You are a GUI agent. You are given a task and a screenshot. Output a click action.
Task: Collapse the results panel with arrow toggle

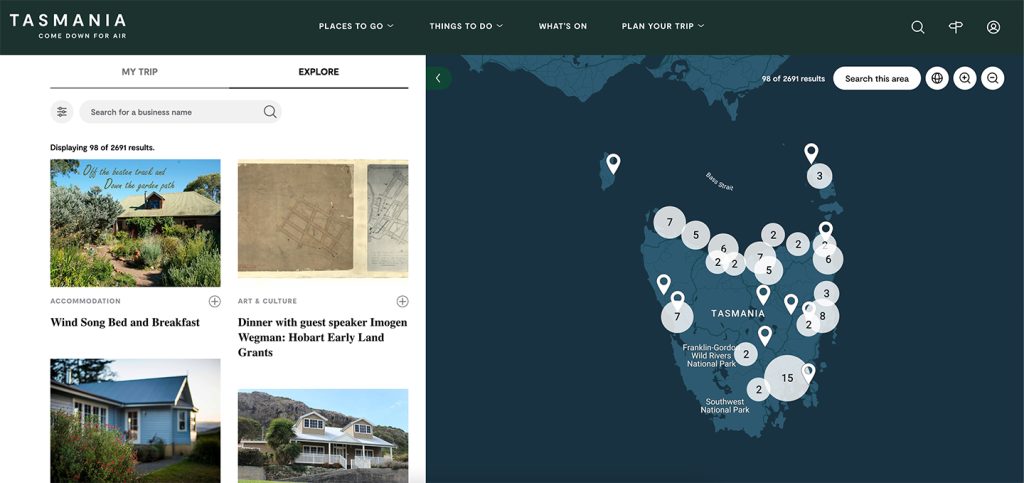pos(438,78)
